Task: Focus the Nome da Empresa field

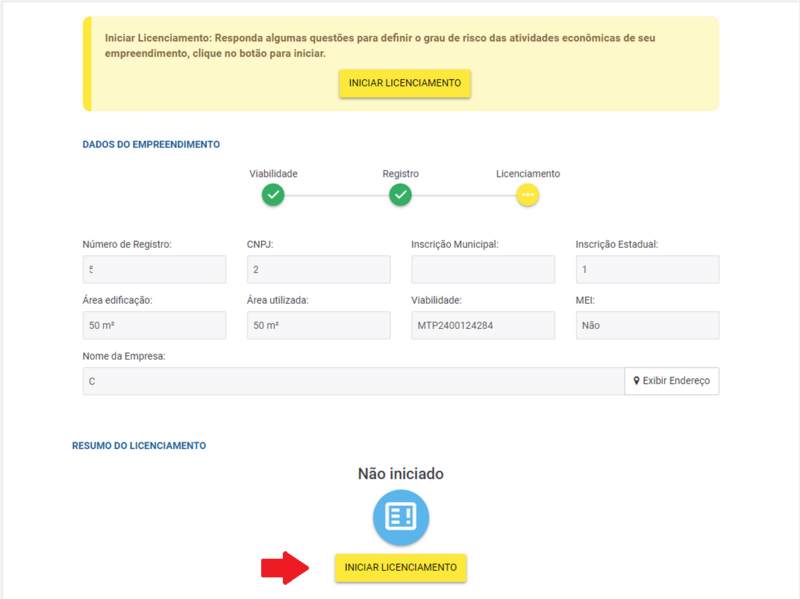Action: 353,381
